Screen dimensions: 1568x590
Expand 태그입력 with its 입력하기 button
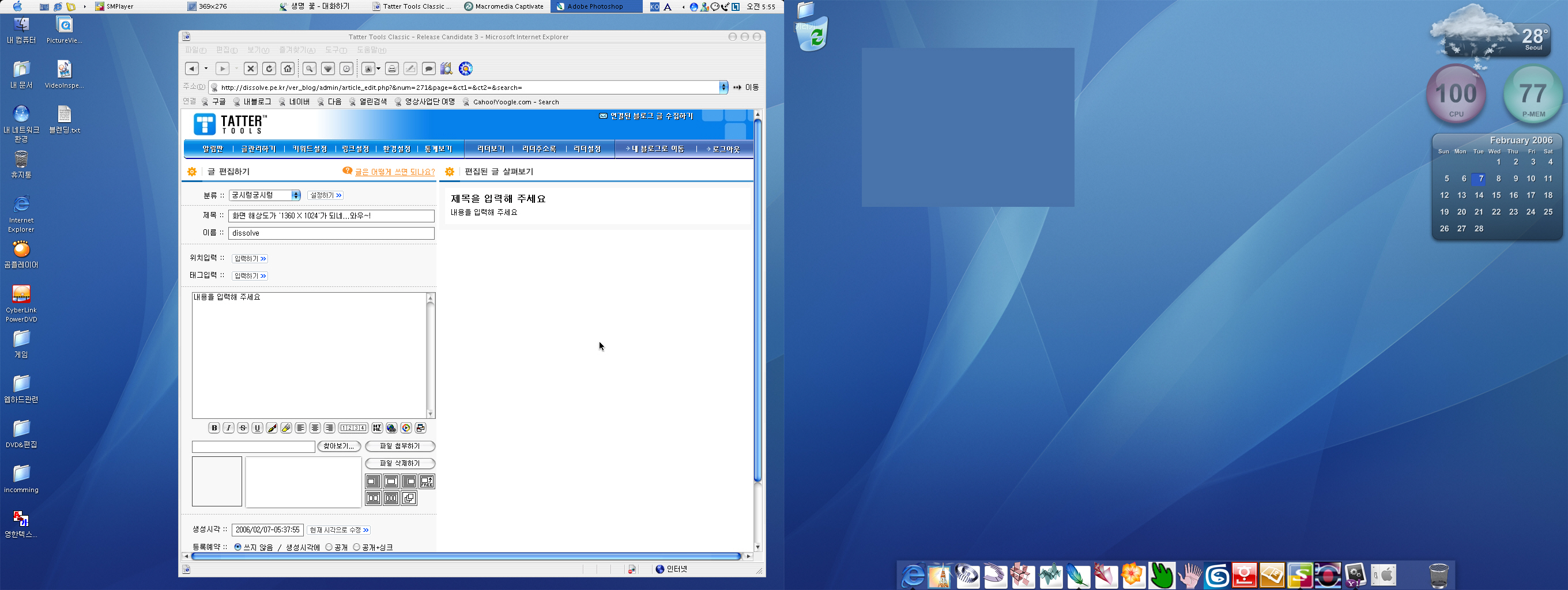point(250,275)
